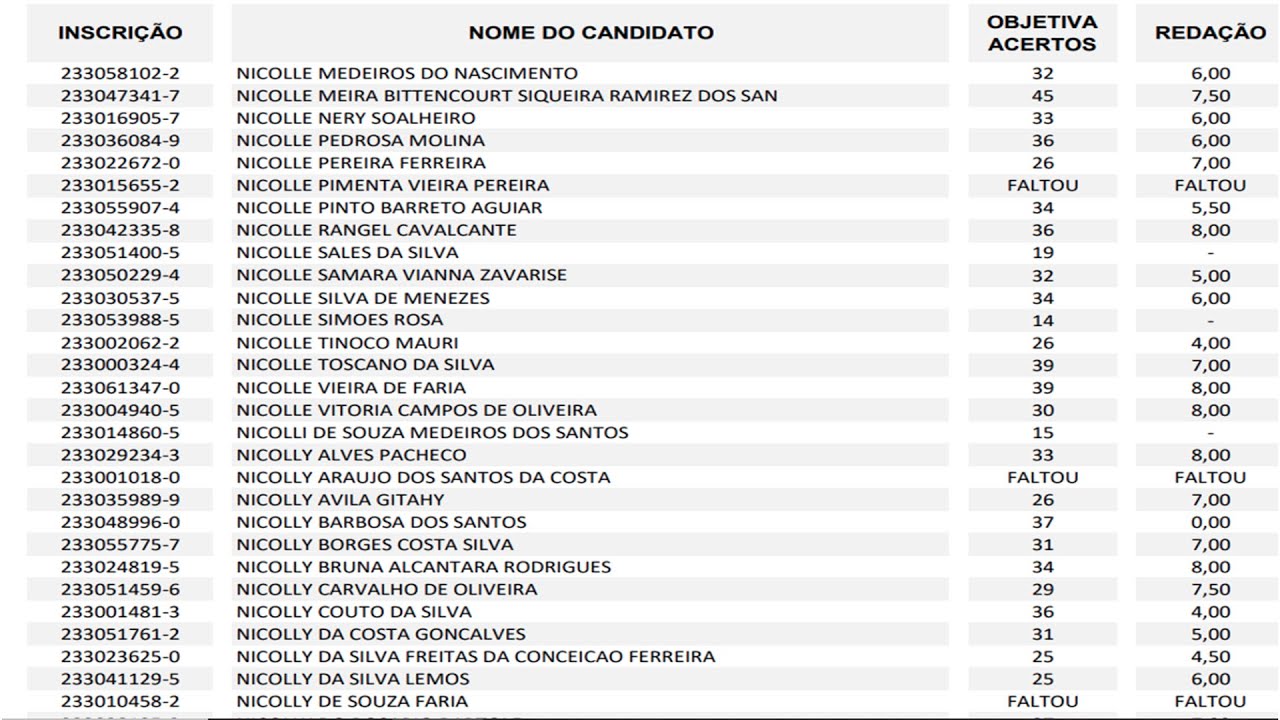The width and height of the screenshot is (1280, 720).
Task: Click the REDAÇÃO column header
Action: [x=1210, y=33]
